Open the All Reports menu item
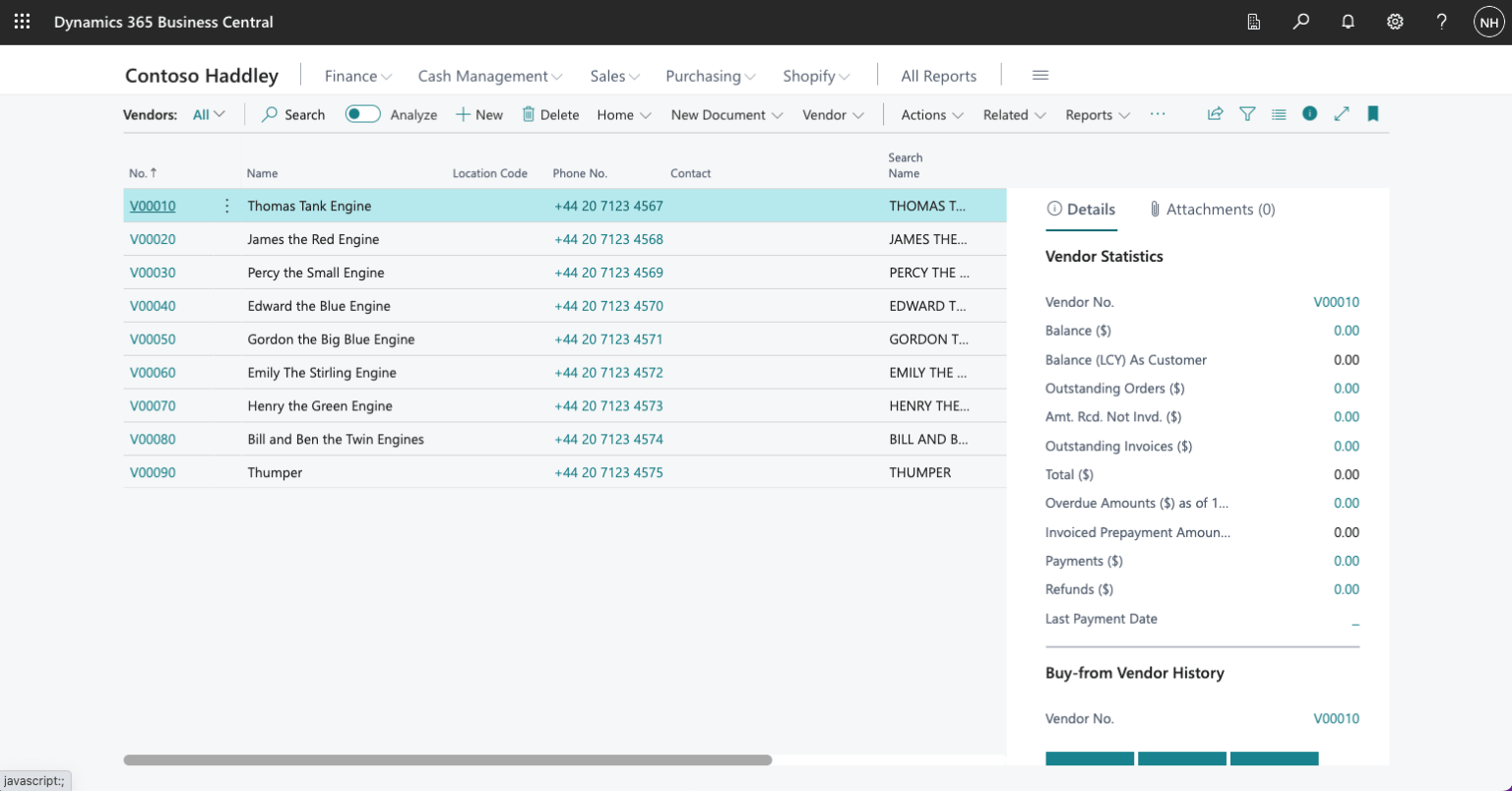1512x791 pixels. point(938,76)
